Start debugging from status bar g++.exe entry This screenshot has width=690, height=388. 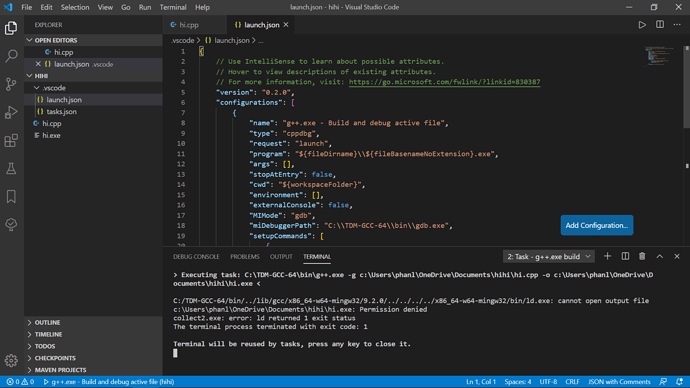tap(109, 382)
